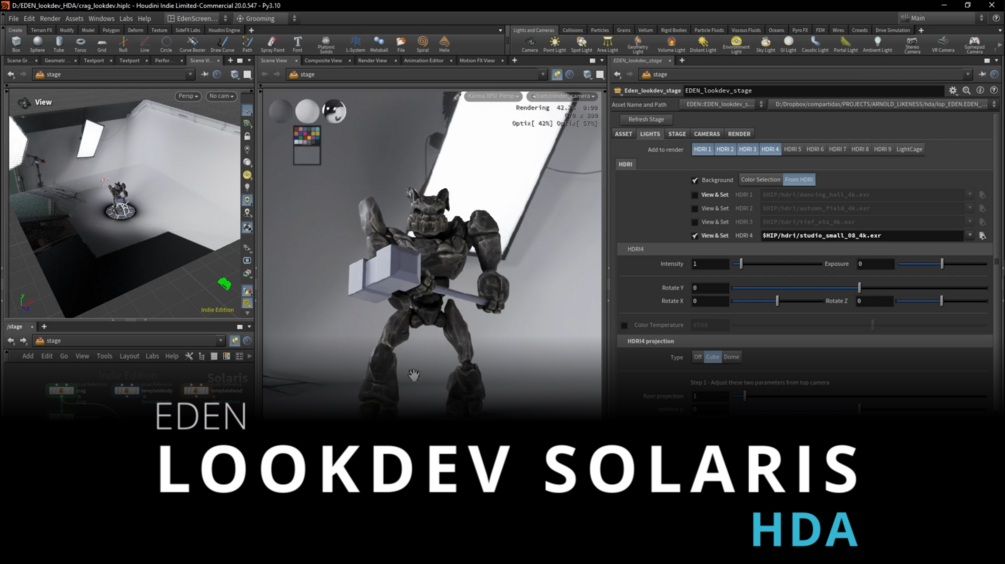Set projection type to Dome
The height and width of the screenshot is (564, 1005).
731,357
